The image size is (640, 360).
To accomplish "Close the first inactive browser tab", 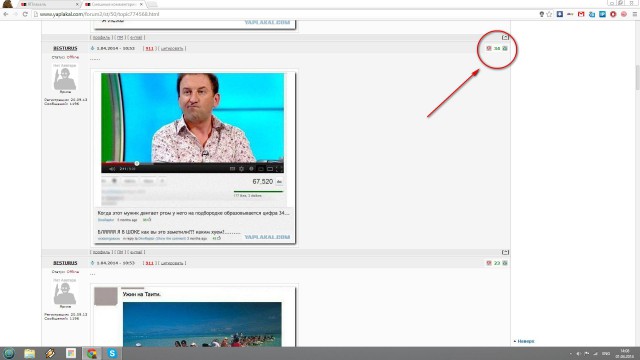I will (x=77, y=4).
